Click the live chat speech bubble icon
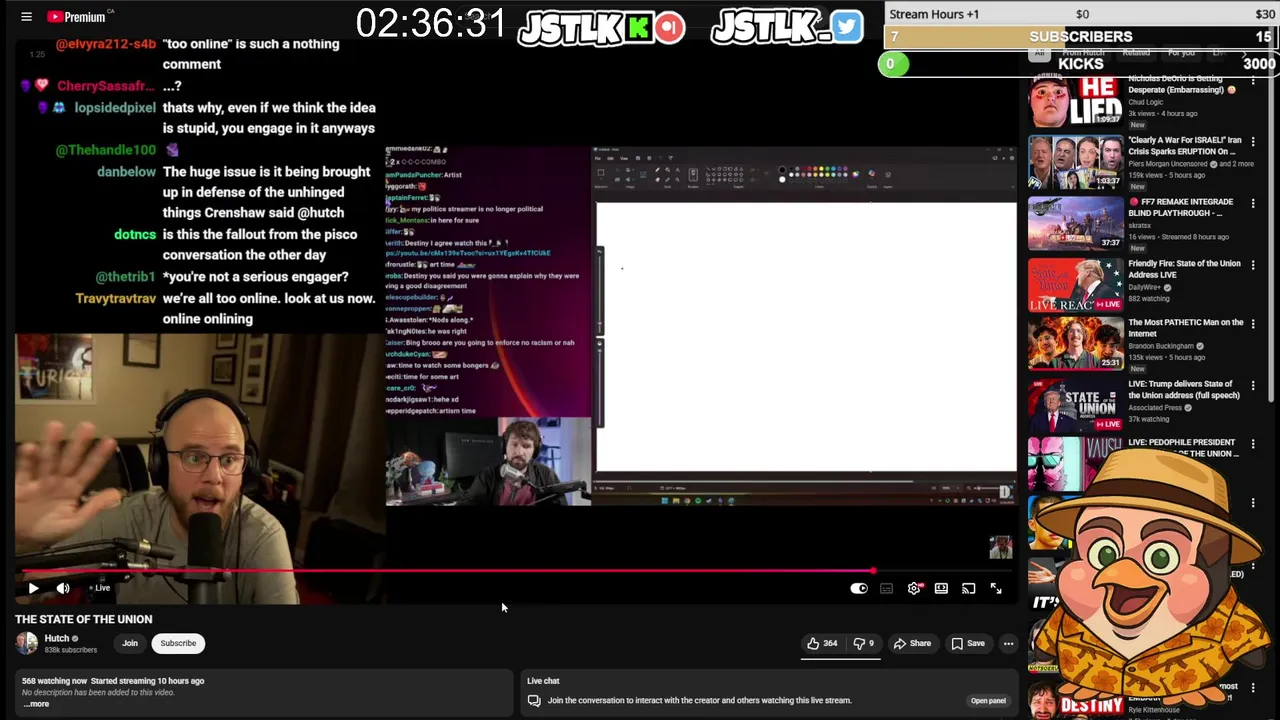 click(x=534, y=700)
